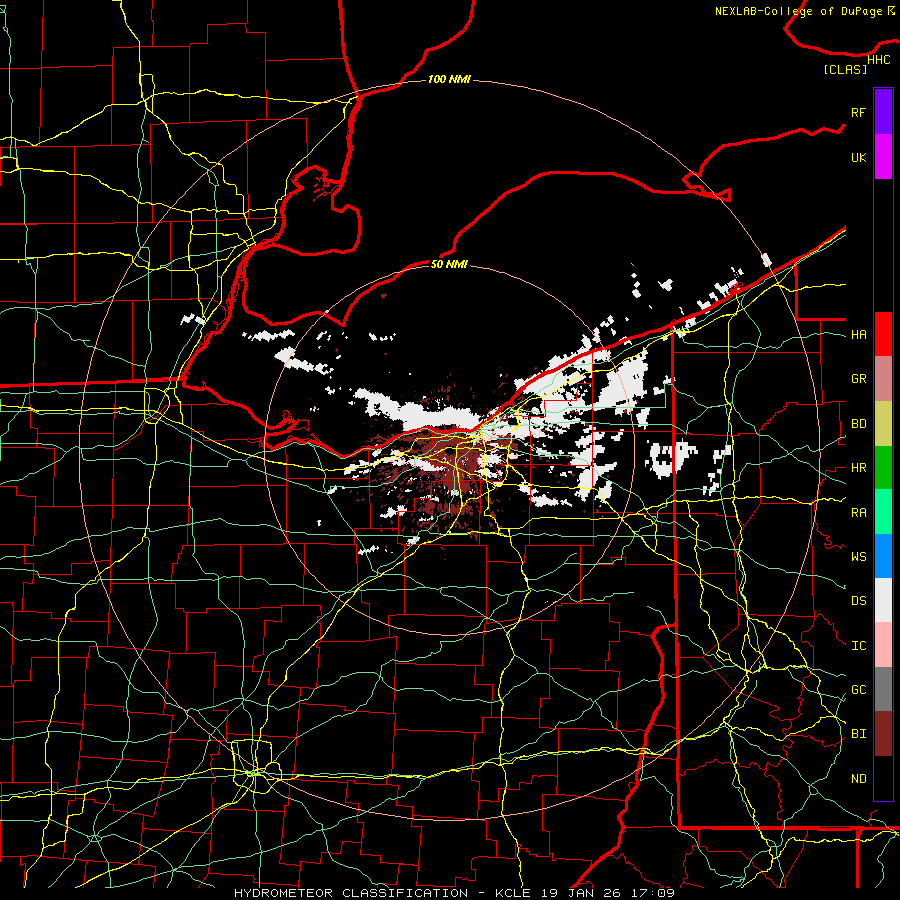
Task: Click the 100 NMI range ring label
Action: point(449,79)
